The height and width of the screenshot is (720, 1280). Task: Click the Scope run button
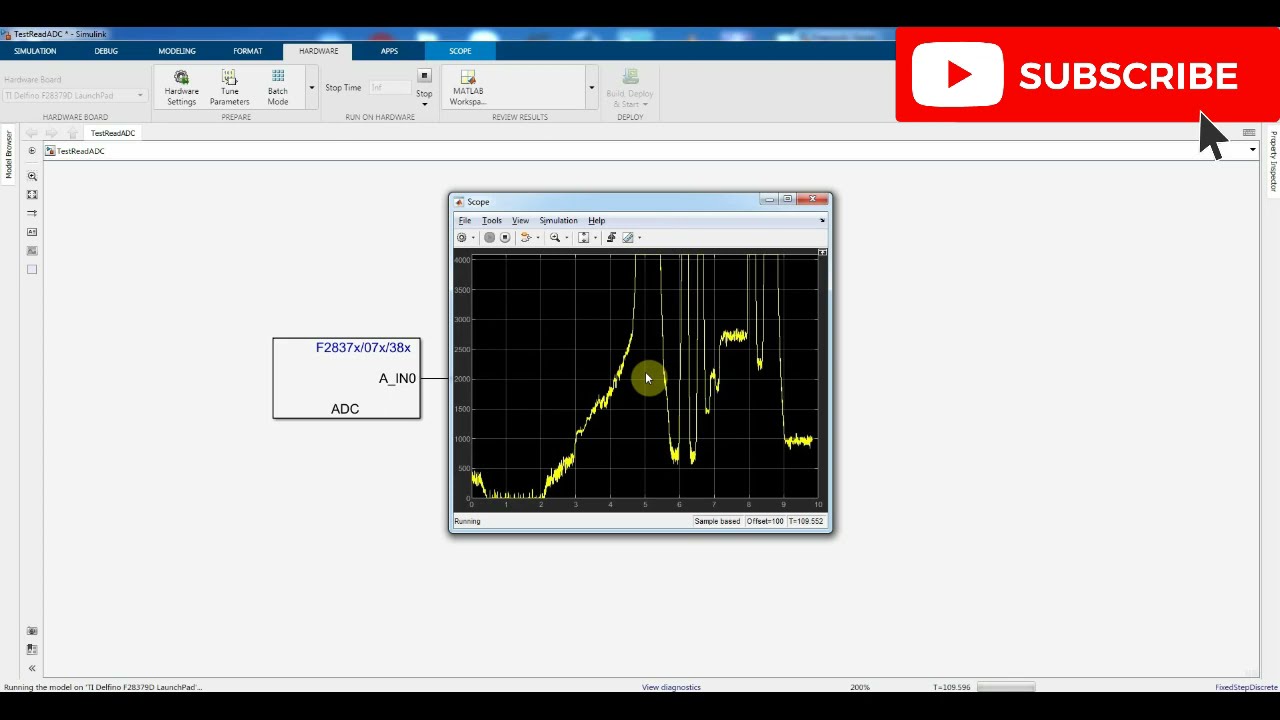coord(489,238)
